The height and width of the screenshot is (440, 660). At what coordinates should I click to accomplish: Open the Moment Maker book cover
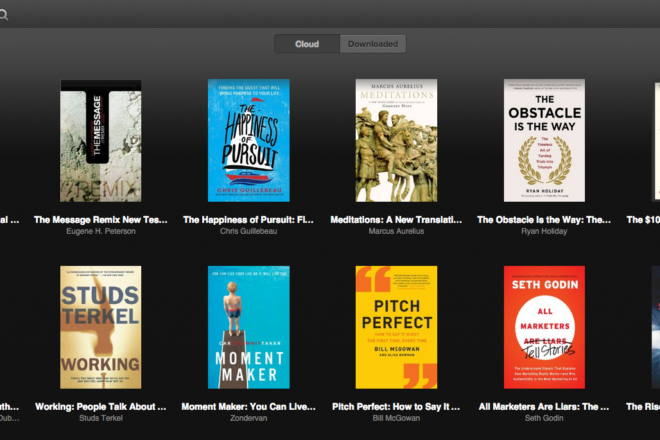pos(249,327)
